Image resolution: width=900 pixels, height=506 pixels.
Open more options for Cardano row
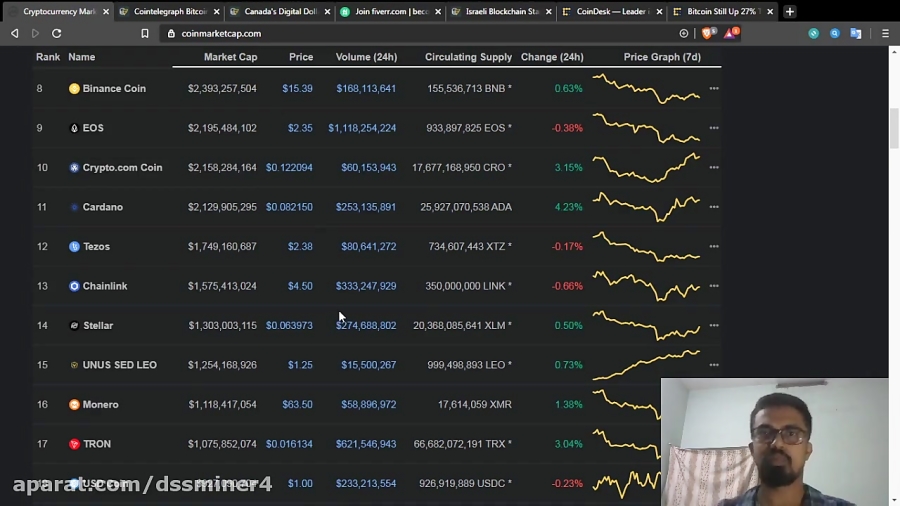(x=714, y=207)
